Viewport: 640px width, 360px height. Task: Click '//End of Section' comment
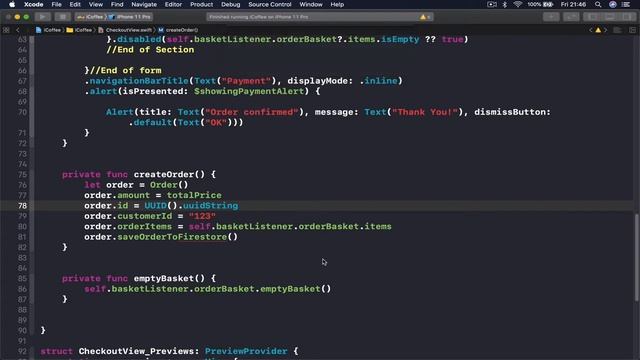(150, 50)
